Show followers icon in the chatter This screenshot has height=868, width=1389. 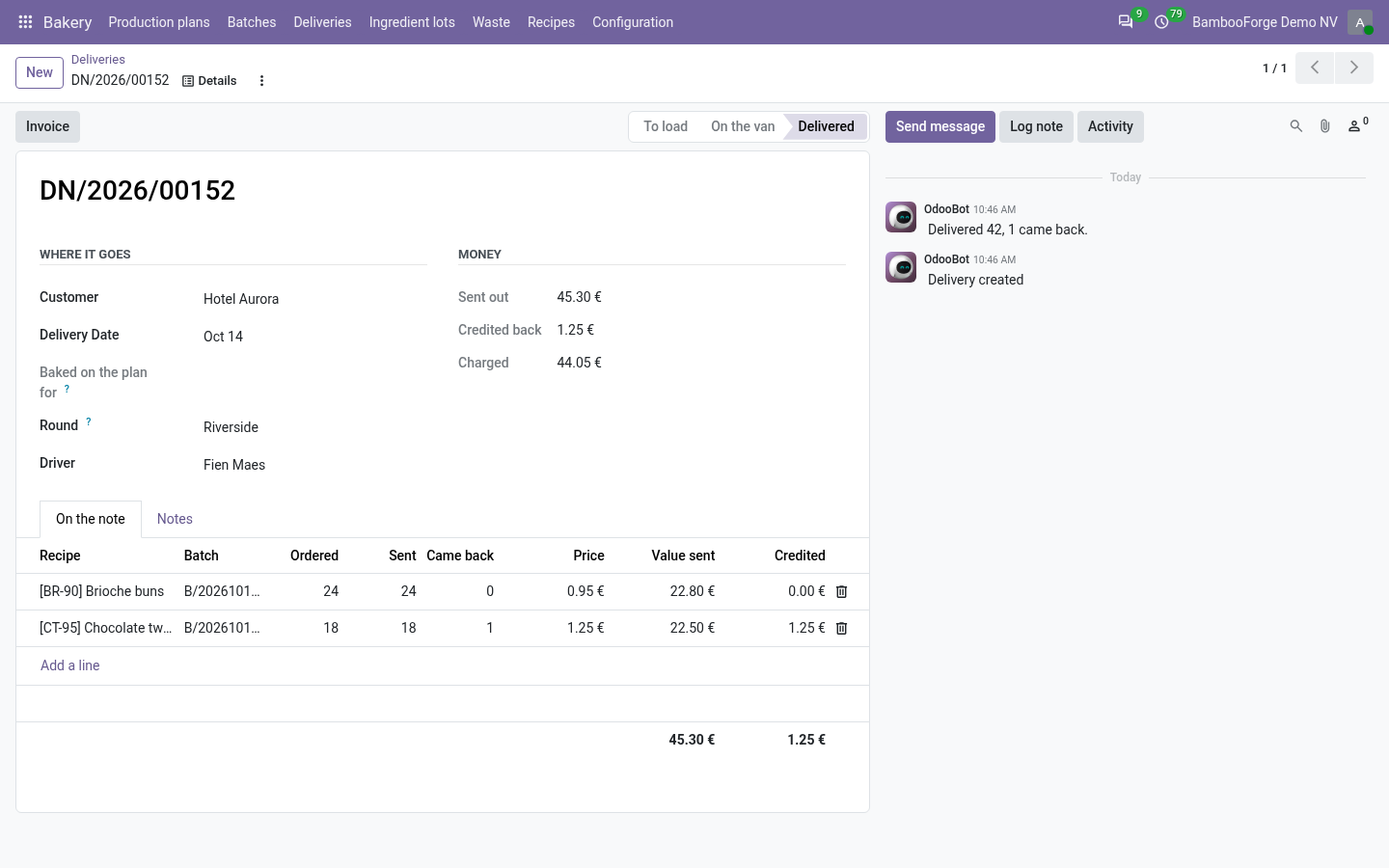click(1357, 126)
